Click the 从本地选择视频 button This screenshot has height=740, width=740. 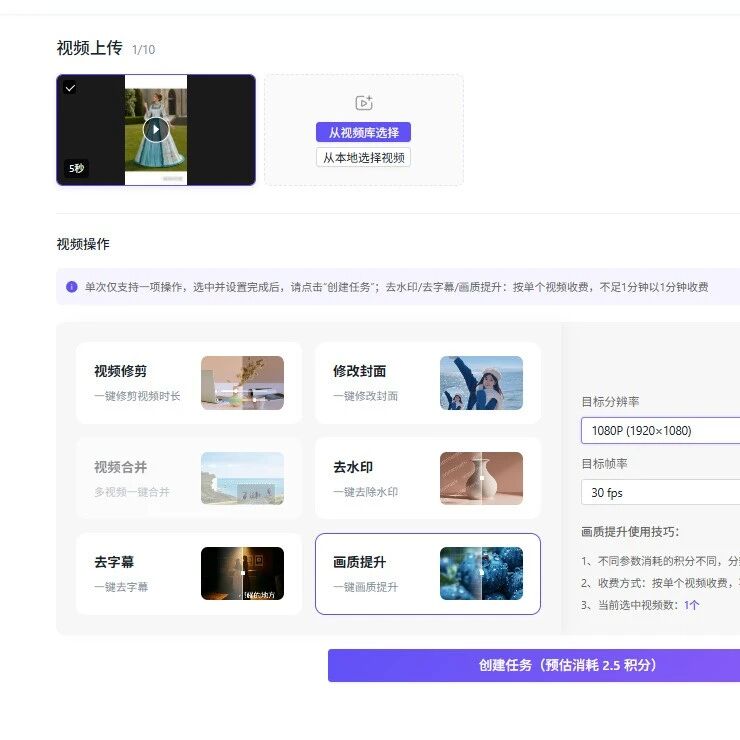(363, 158)
